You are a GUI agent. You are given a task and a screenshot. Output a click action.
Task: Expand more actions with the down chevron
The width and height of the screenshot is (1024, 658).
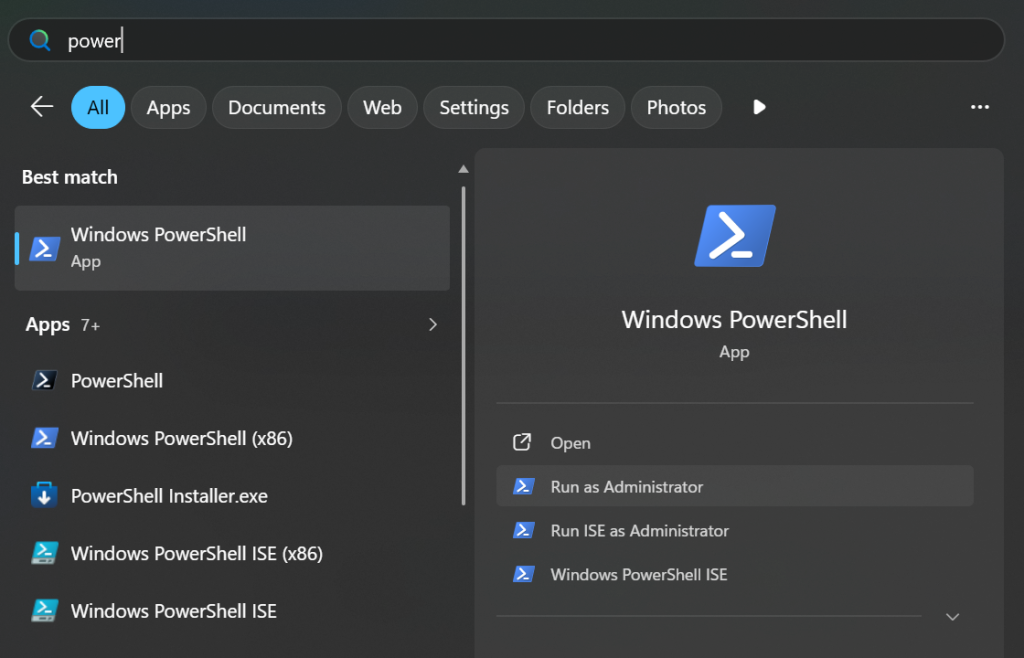pyautogui.click(x=952, y=617)
